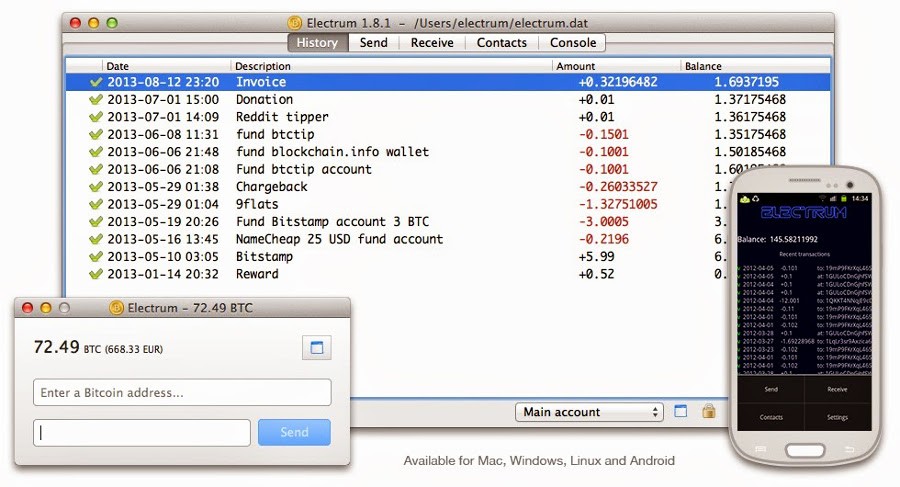Click the green zoom button of main window
This screenshot has height=487, width=900.
point(112,23)
